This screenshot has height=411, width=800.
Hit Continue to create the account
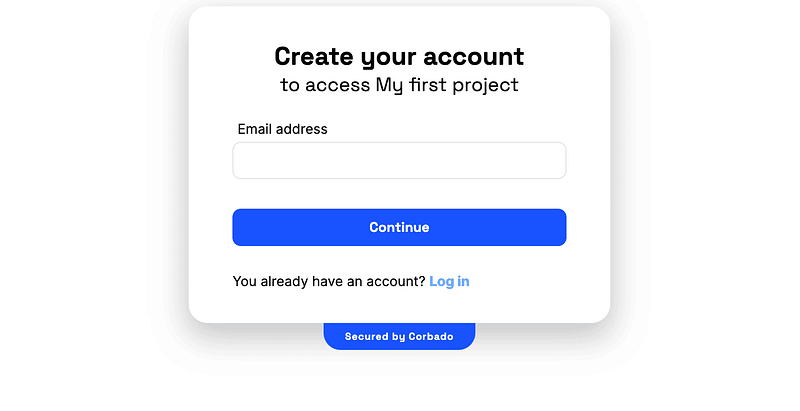[x=399, y=227]
